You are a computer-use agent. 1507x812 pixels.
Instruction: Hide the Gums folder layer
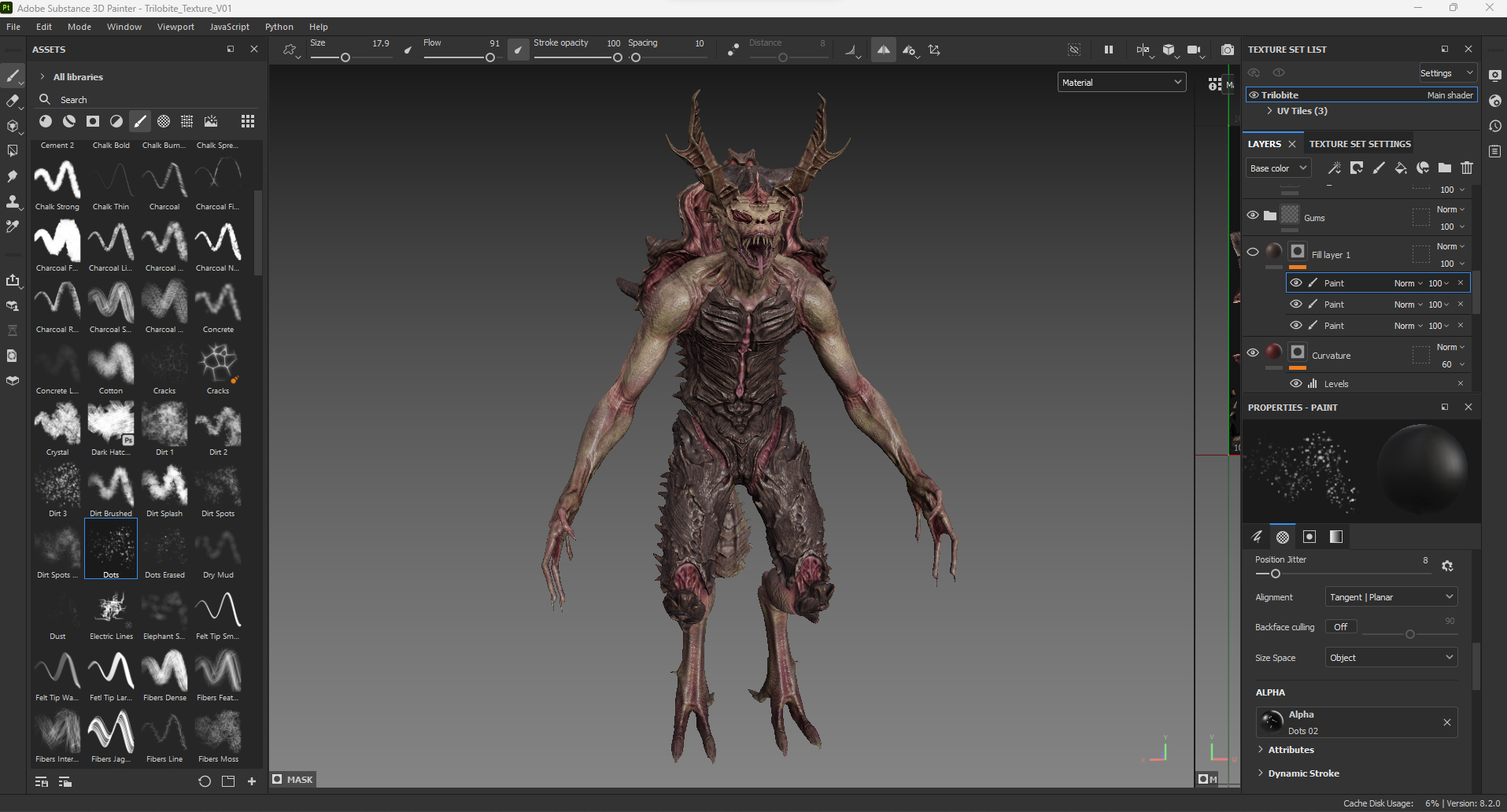[1253, 216]
